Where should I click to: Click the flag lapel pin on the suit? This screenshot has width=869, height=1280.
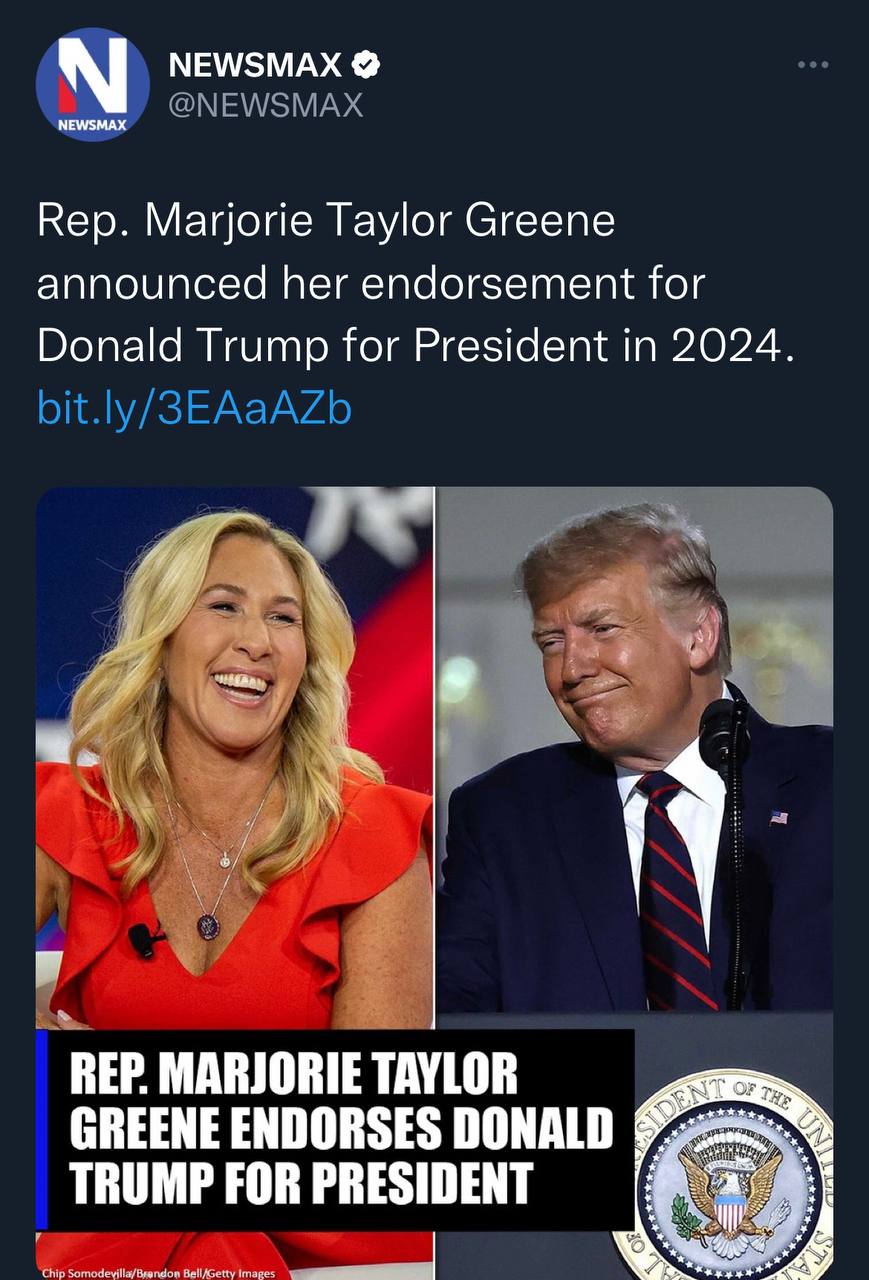(x=778, y=817)
